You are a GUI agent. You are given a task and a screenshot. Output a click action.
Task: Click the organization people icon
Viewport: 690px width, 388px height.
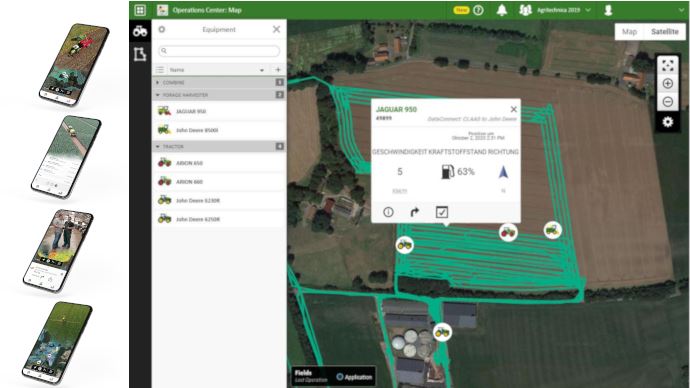point(525,10)
